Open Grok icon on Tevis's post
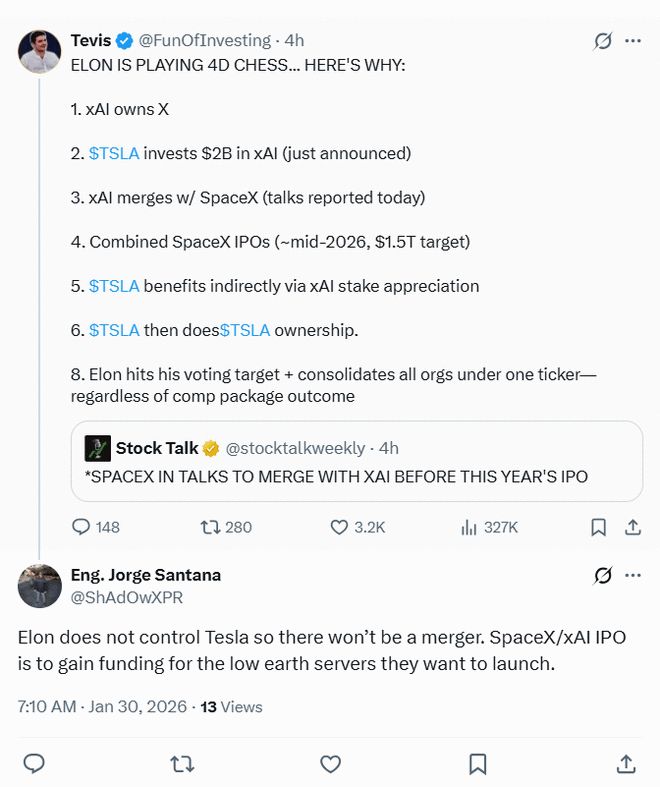This screenshot has width=660, height=787. click(602, 41)
